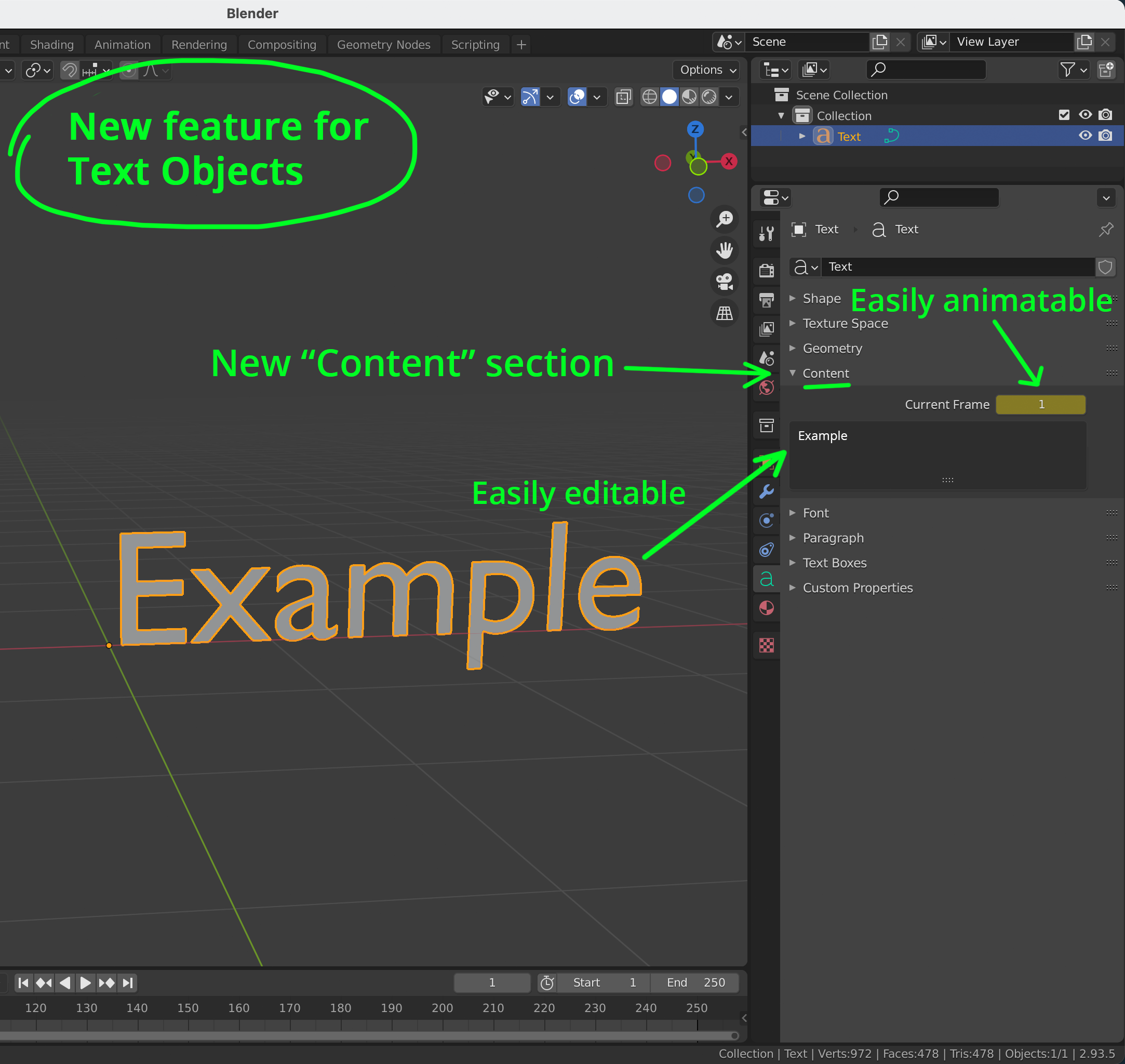Open the World properties globe icon
Image resolution: width=1125 pixels, height=1064 pixels.
click(767, 388)
